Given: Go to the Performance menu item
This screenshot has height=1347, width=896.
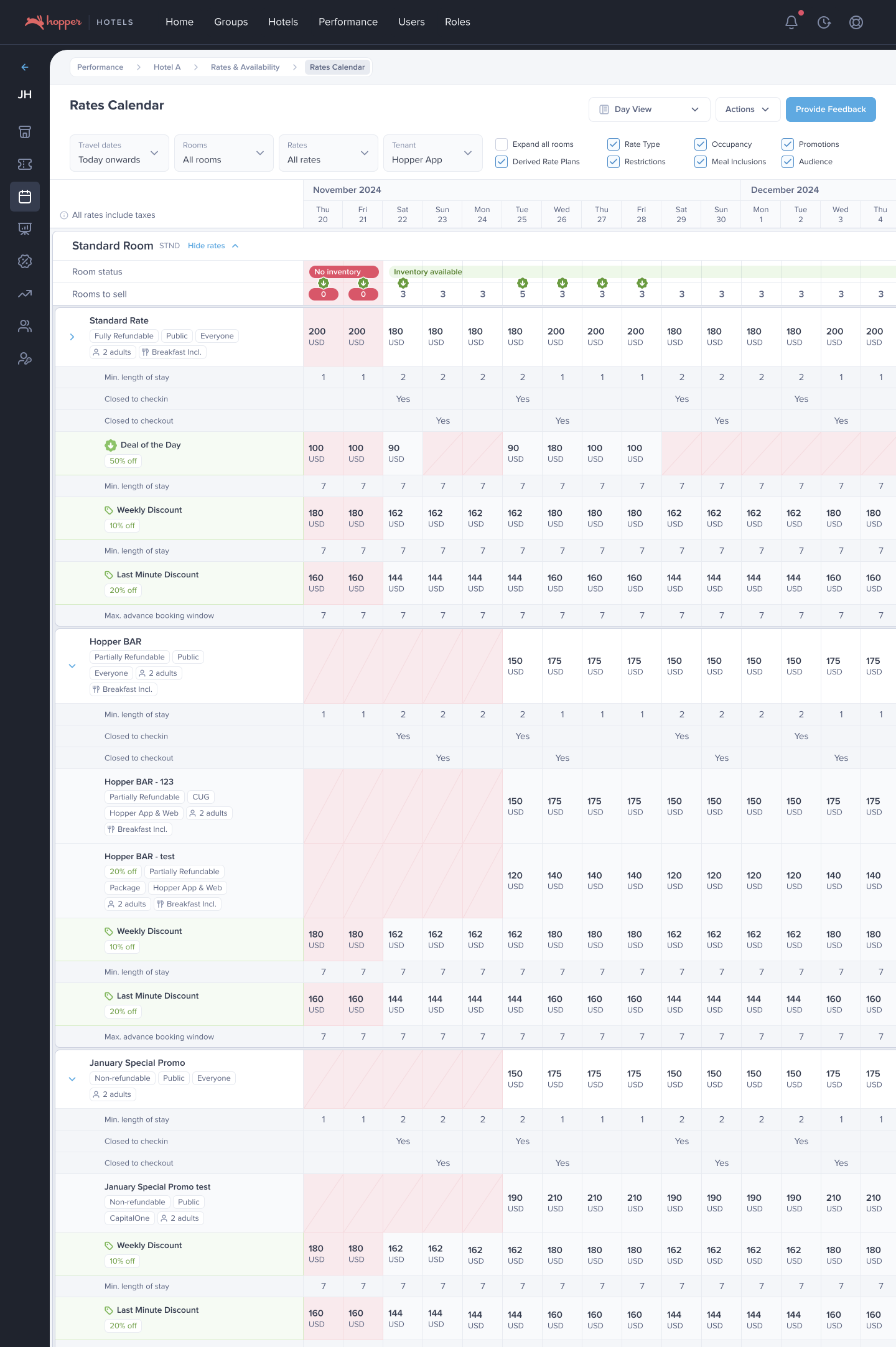Looking at the screenshot, I should coord(348,22).
